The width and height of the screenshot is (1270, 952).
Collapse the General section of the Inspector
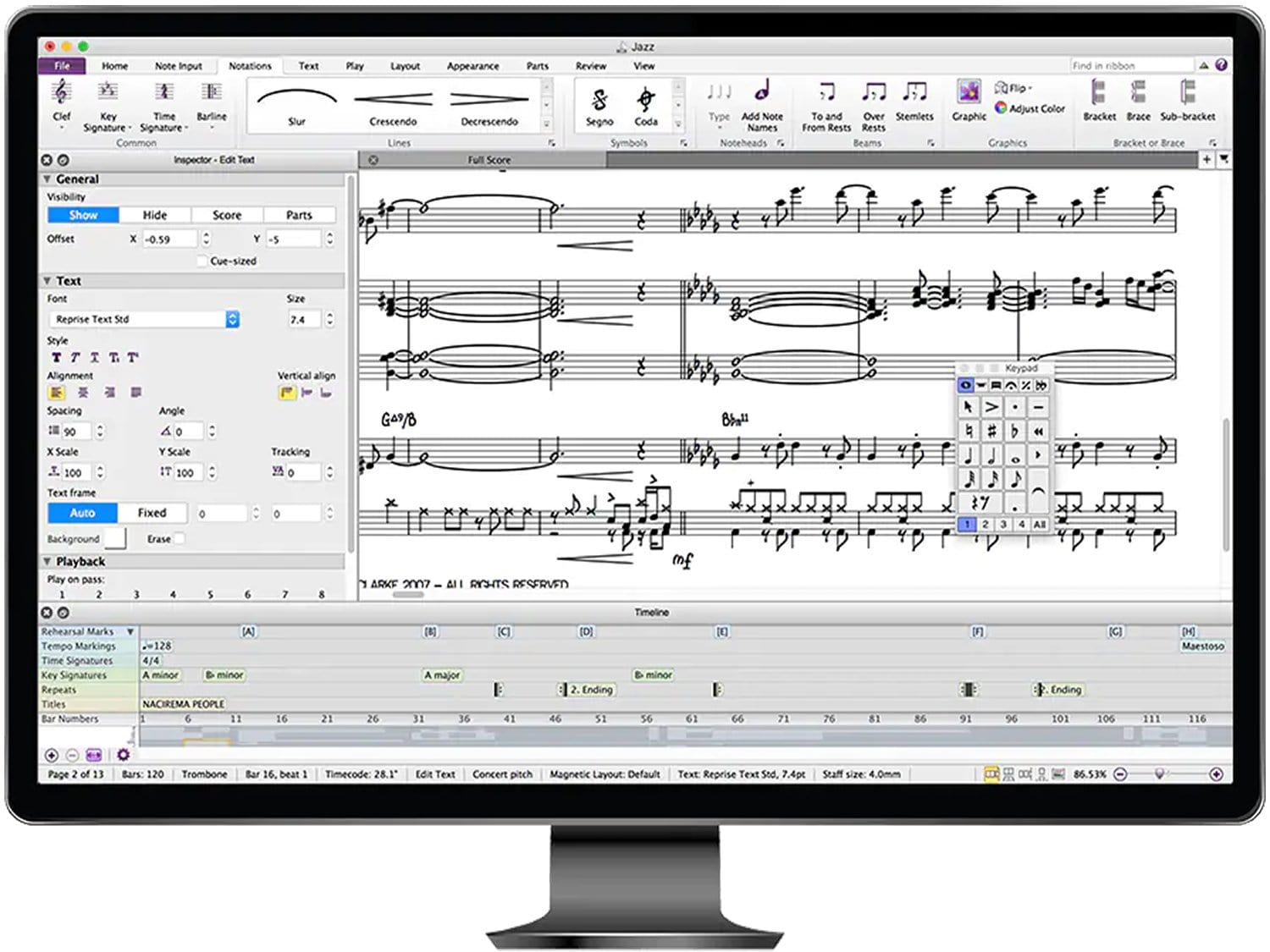tap(47, 179)
